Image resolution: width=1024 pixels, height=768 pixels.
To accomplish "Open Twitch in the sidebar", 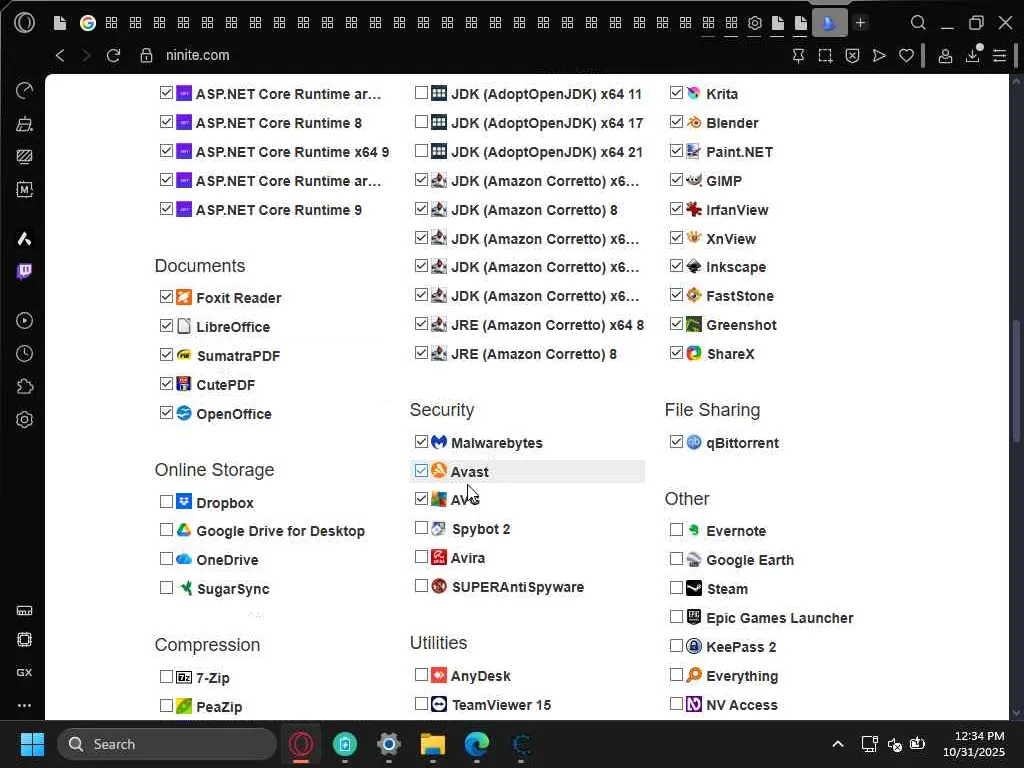I will (24, 271).
